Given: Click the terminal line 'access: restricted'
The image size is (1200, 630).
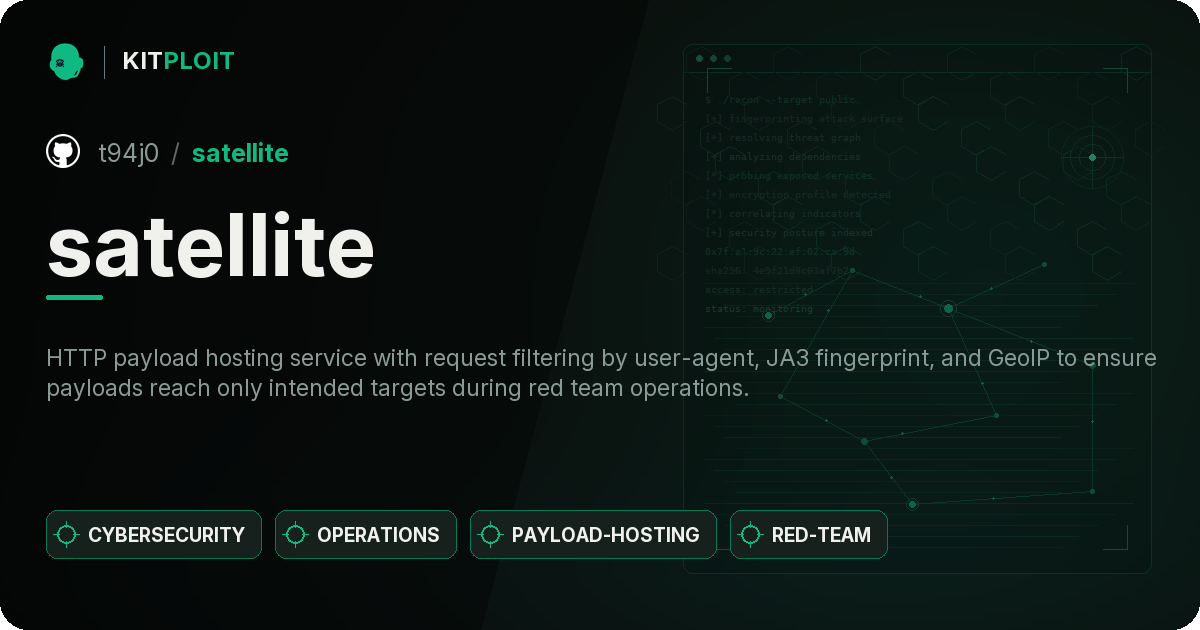Looking at the screenshot, I should click(759, 290).
